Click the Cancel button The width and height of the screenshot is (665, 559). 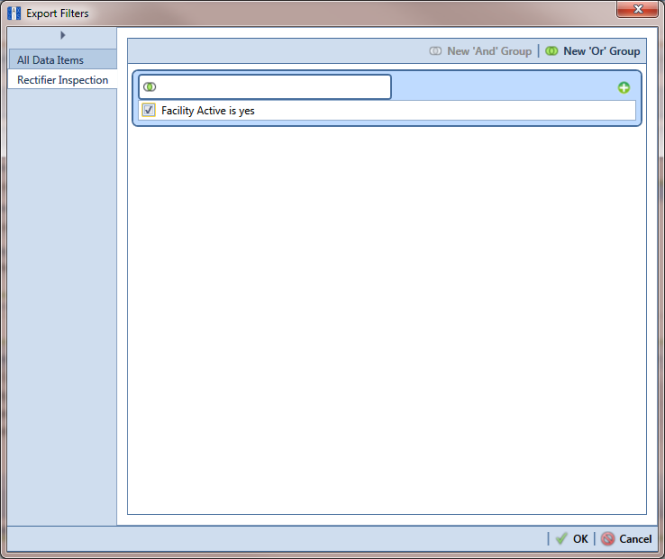(626, 539)
